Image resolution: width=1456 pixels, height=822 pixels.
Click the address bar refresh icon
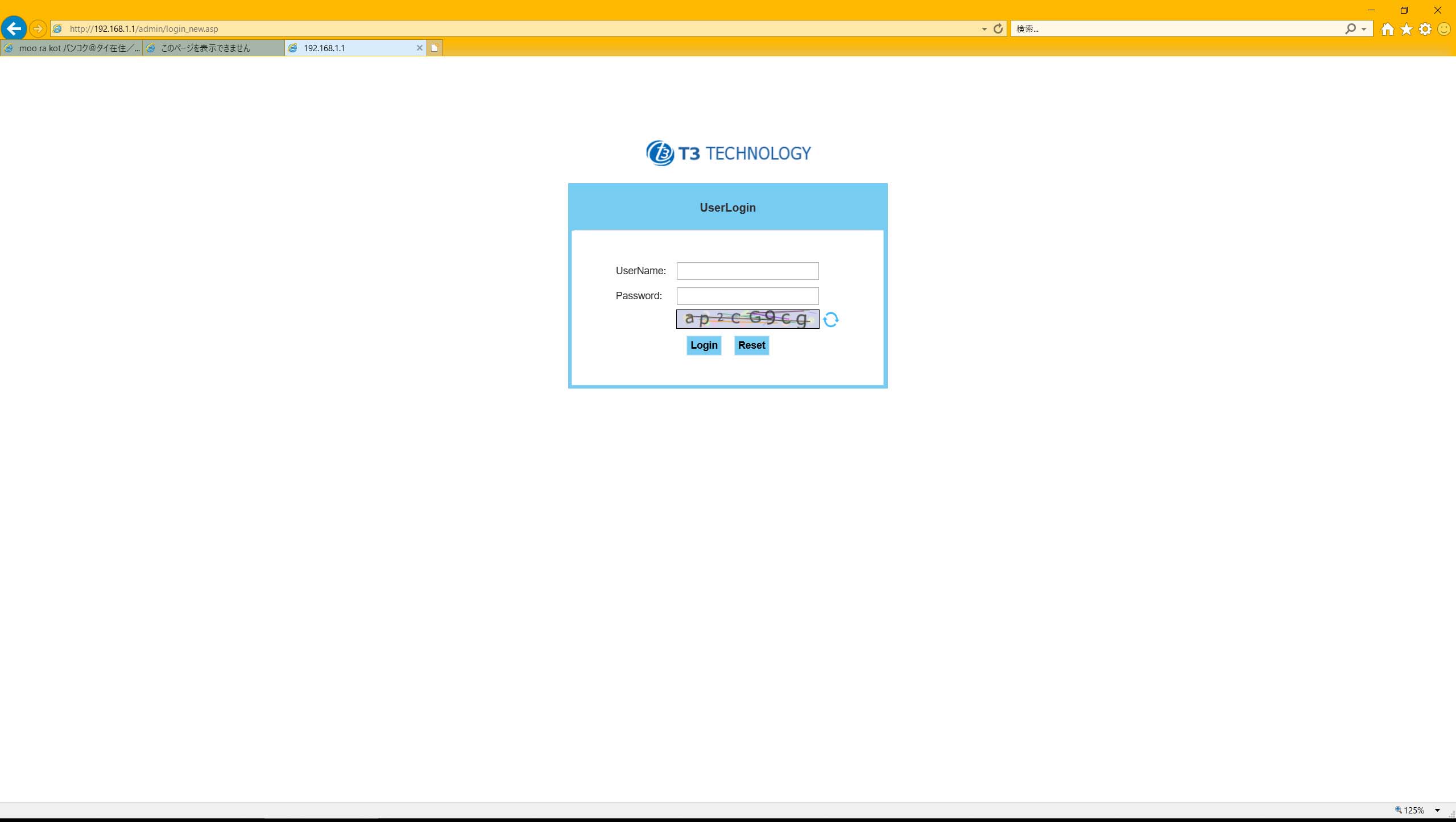coord(998,28)
